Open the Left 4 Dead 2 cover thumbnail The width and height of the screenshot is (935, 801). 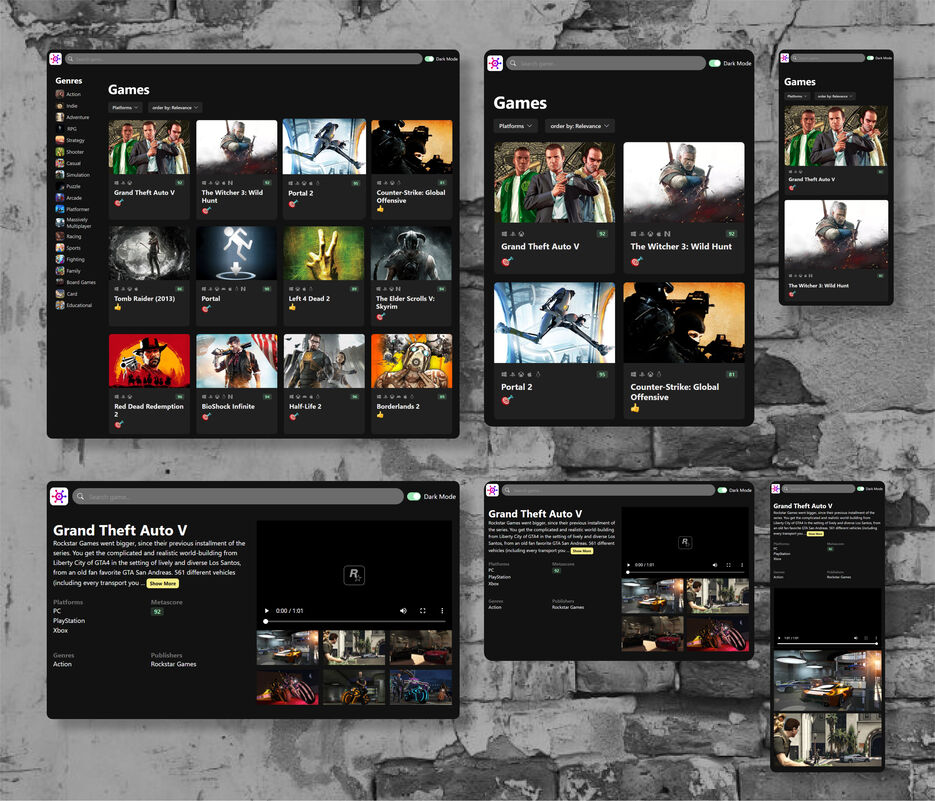tap(324, 253)
